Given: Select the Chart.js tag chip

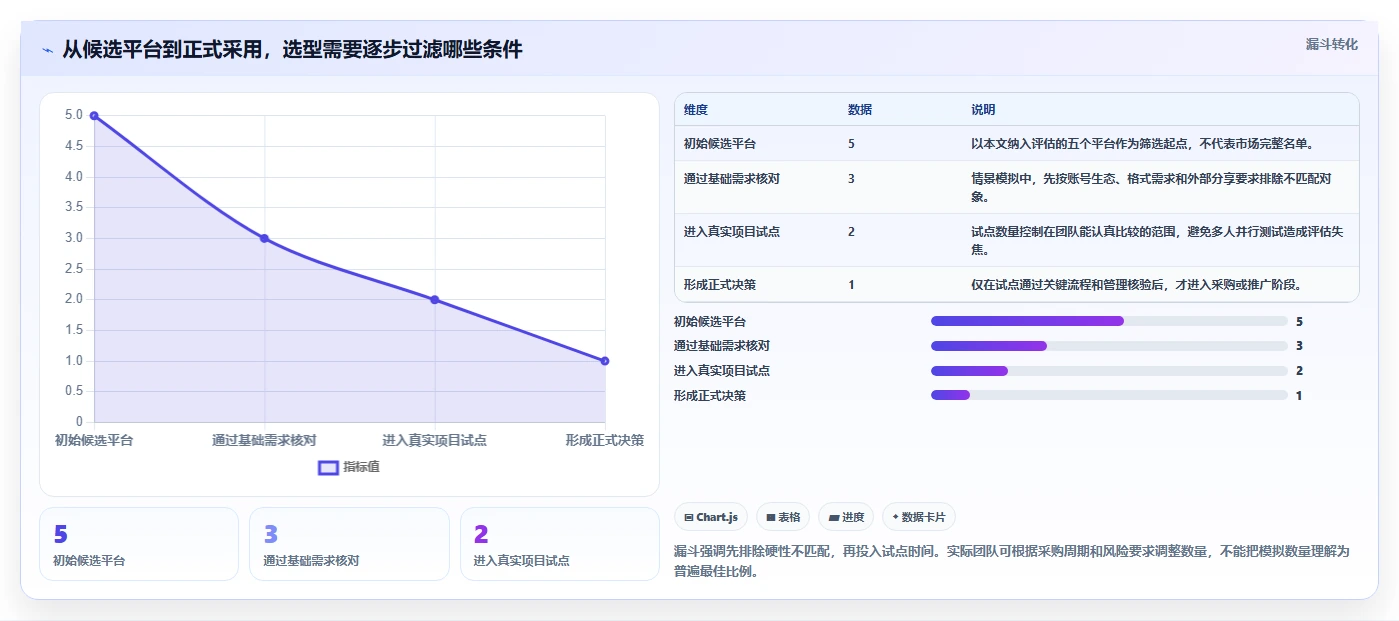Looking at the screenshot, I should click(x=711, y=517).
